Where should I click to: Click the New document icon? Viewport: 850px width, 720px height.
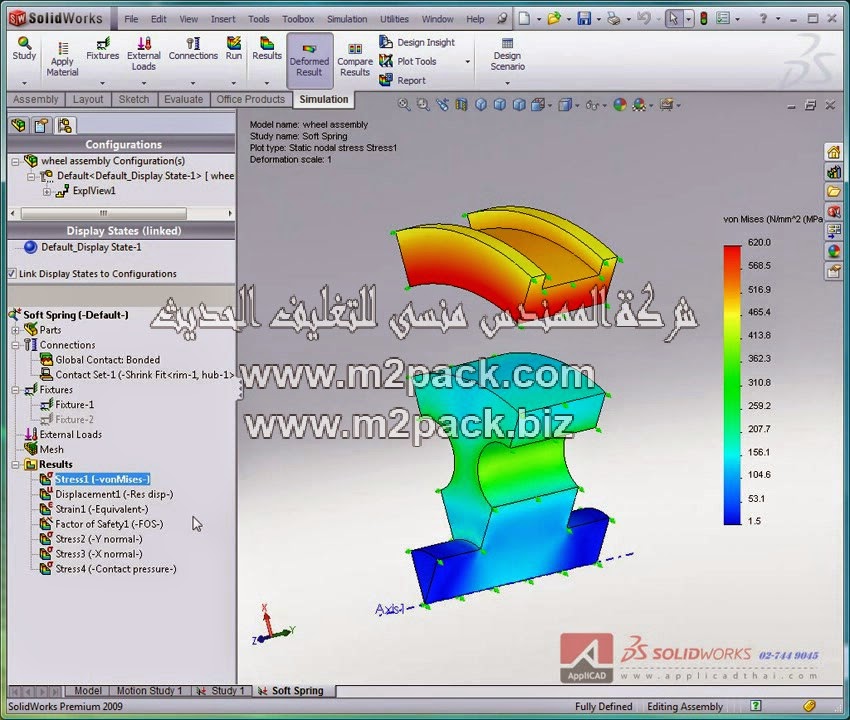524,19
